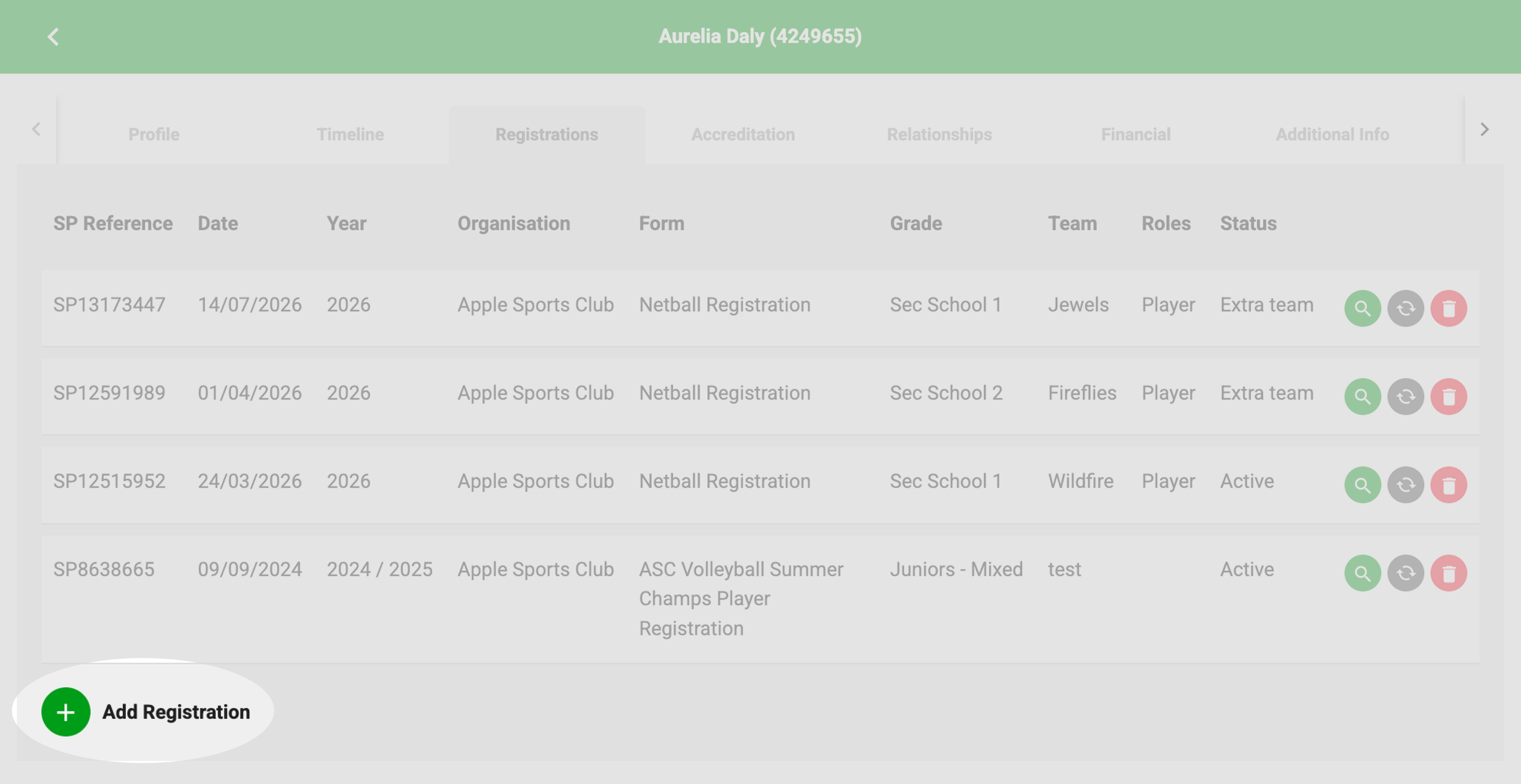The height and width of the screenshot is (784, 1521).
Task: Select reference SP12515952
Action: tap(109, 481)
